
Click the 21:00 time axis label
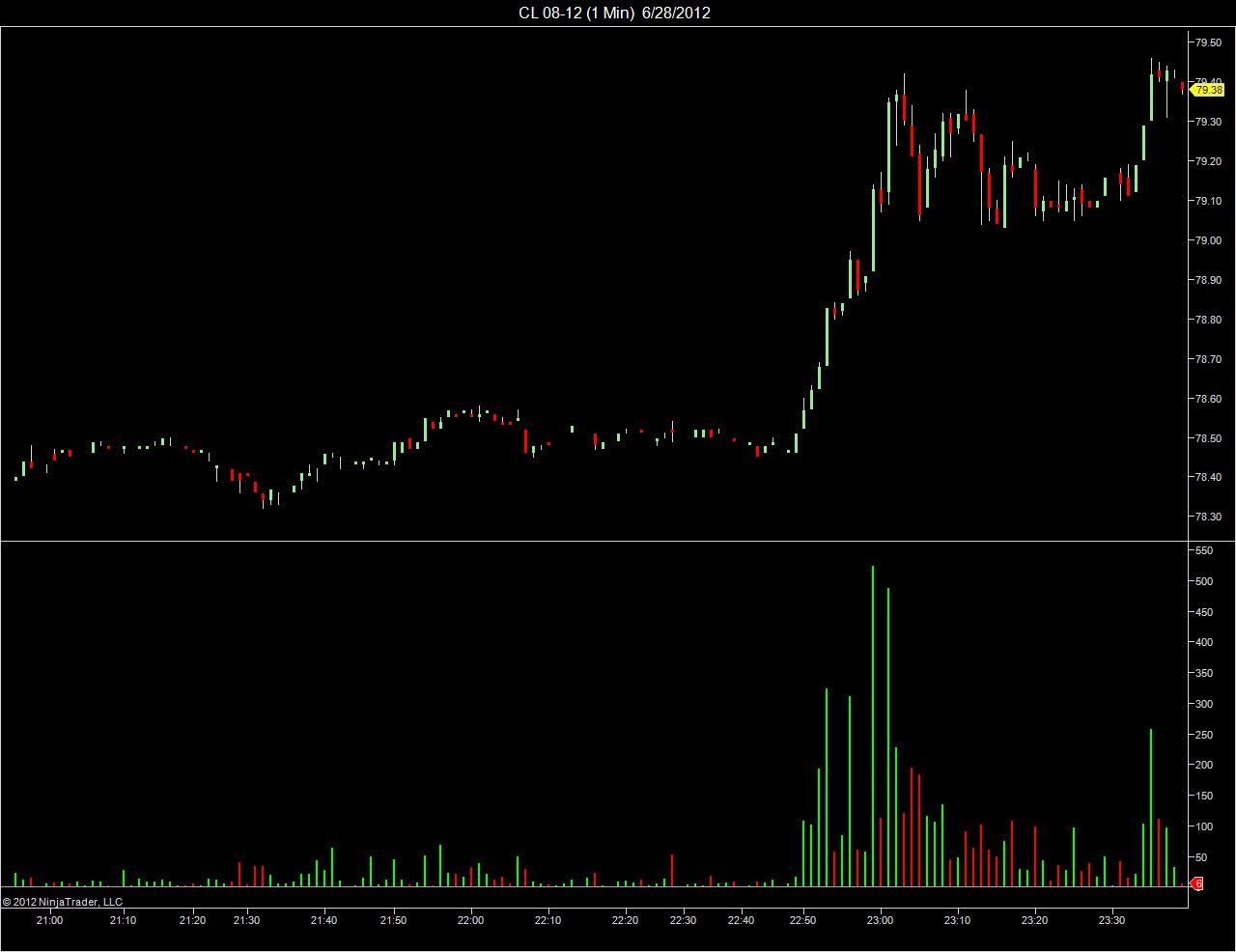tap(49, 920)
